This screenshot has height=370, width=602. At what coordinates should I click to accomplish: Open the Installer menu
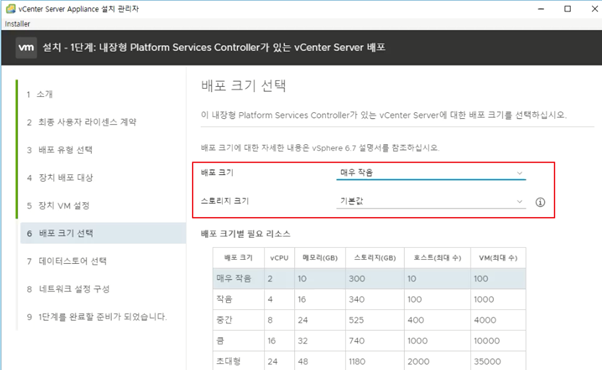point(17,24)
